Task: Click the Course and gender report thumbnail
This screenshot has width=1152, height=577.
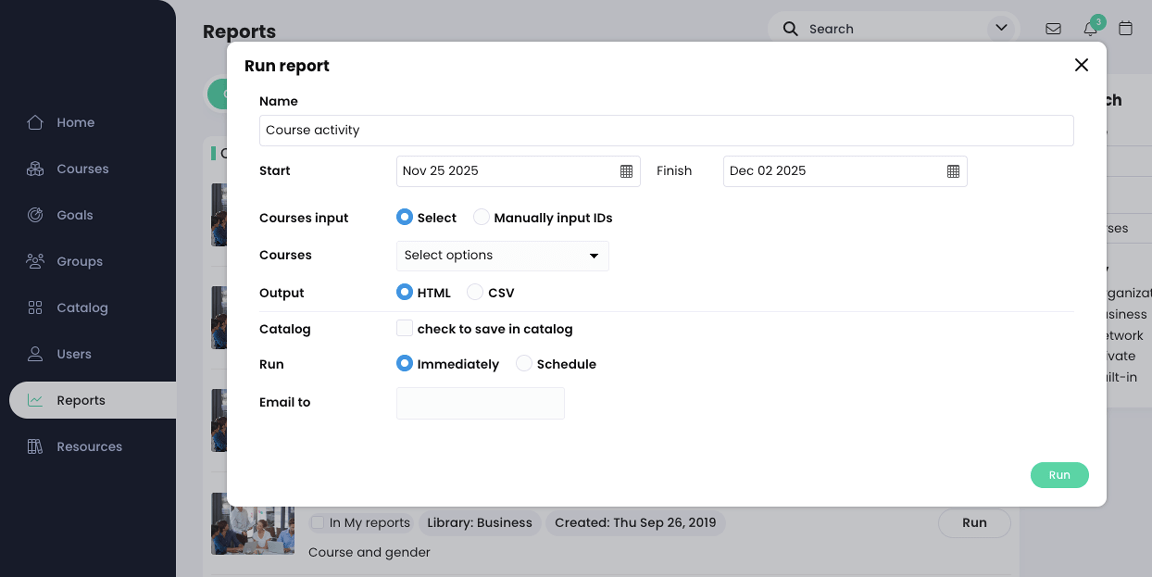Action: [253, 523]
